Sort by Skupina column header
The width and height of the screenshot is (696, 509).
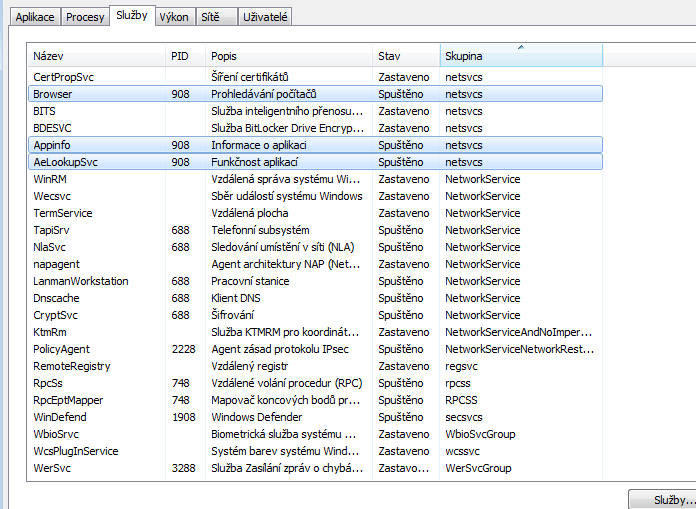point(520,56)
